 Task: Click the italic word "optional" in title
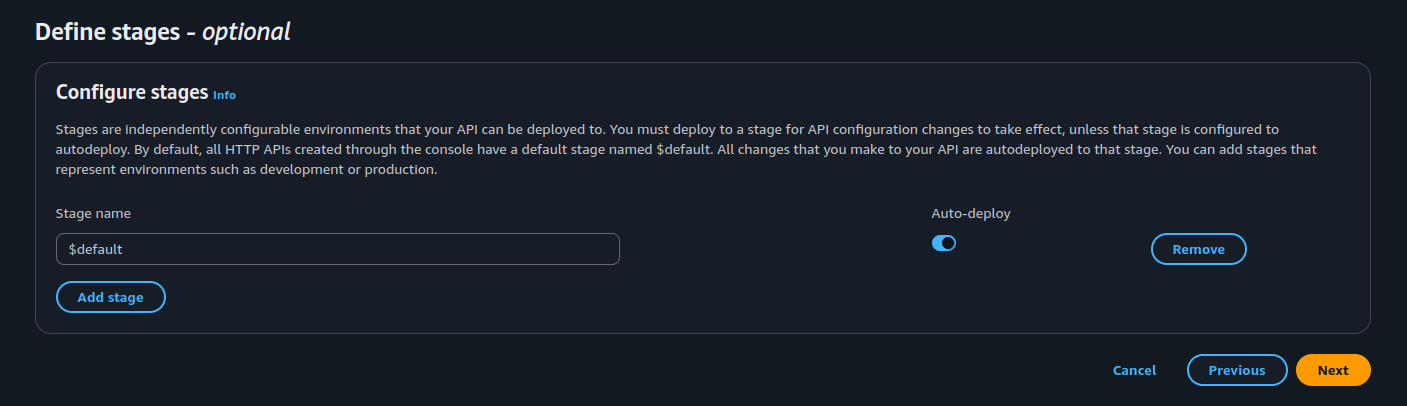tap(246, 32)
